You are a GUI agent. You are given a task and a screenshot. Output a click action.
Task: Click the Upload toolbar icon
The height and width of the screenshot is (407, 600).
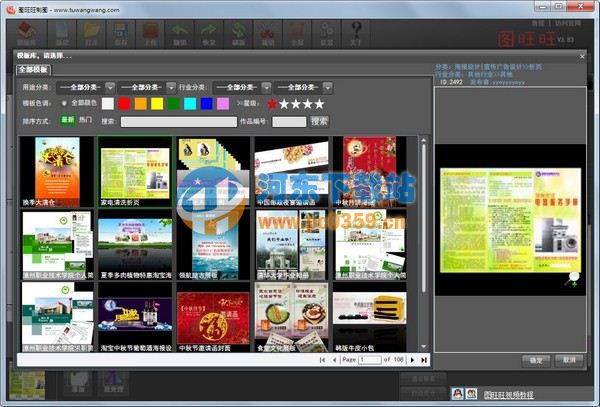coord(150,34)
